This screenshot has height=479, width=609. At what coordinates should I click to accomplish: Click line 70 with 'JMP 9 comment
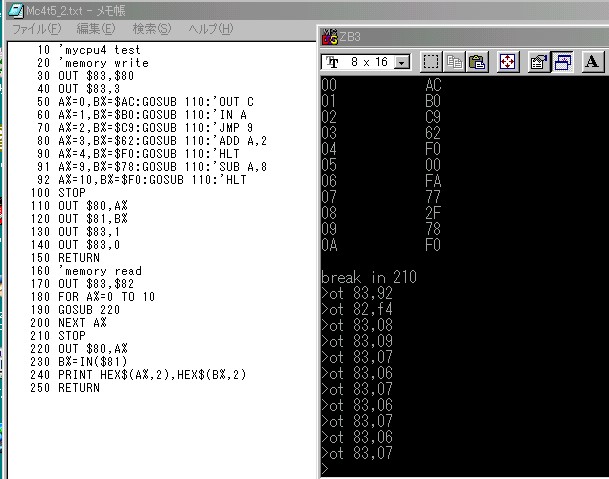(x=145, y=128)
